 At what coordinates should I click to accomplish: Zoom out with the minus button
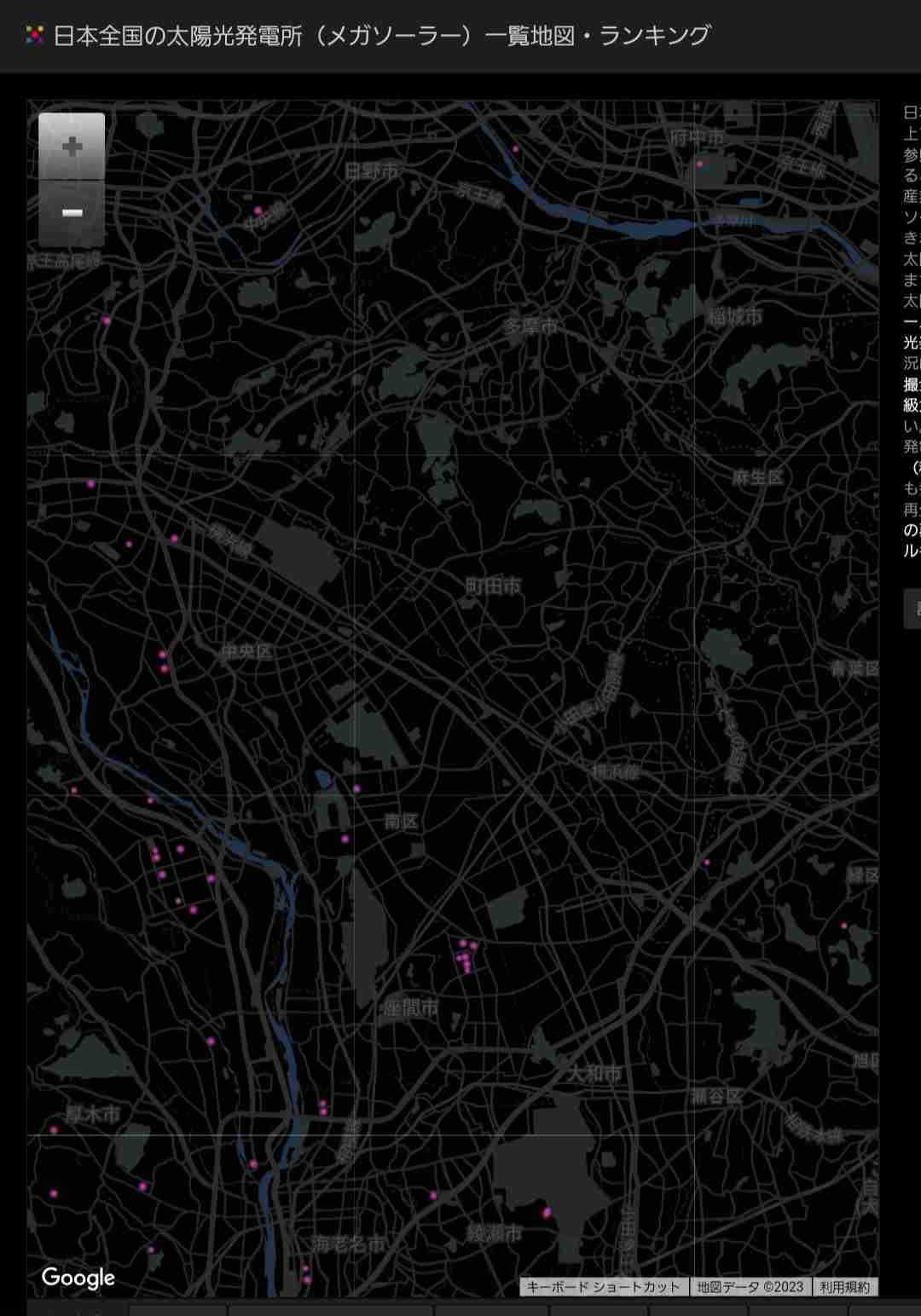72,213
